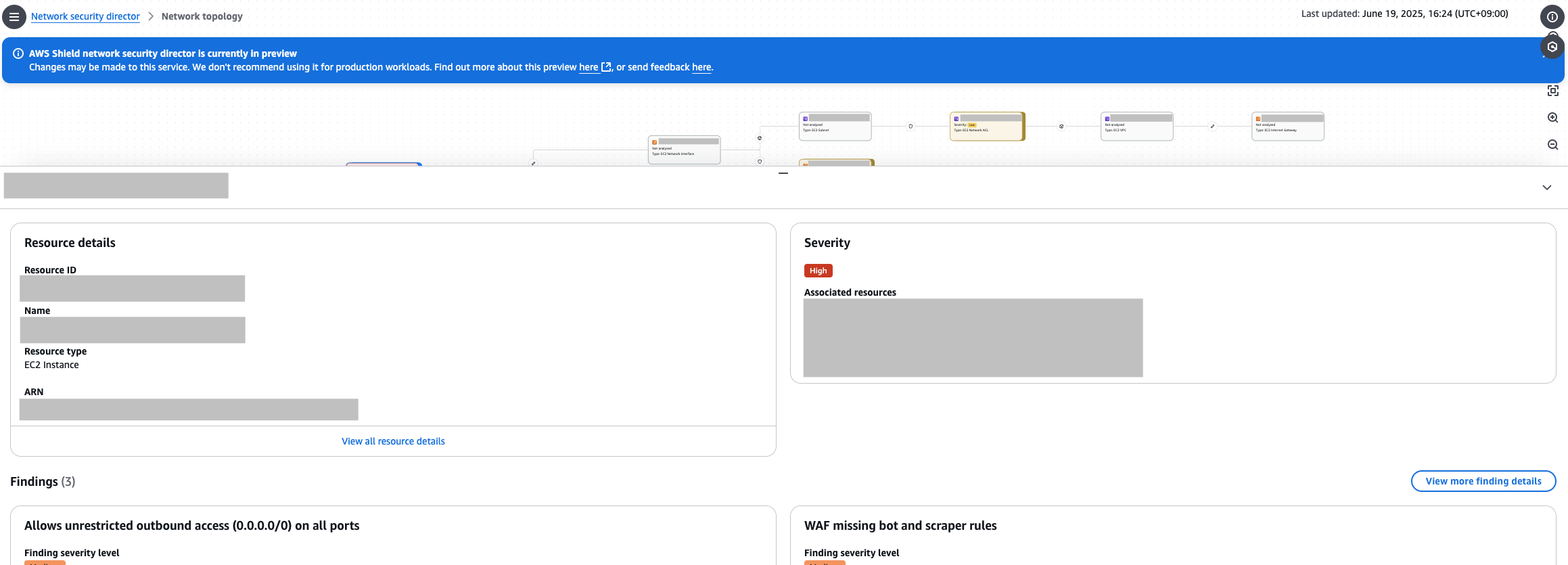Fit topology to screen
The width and height of the screenshot is (1568, 565).
[1553, 91]
